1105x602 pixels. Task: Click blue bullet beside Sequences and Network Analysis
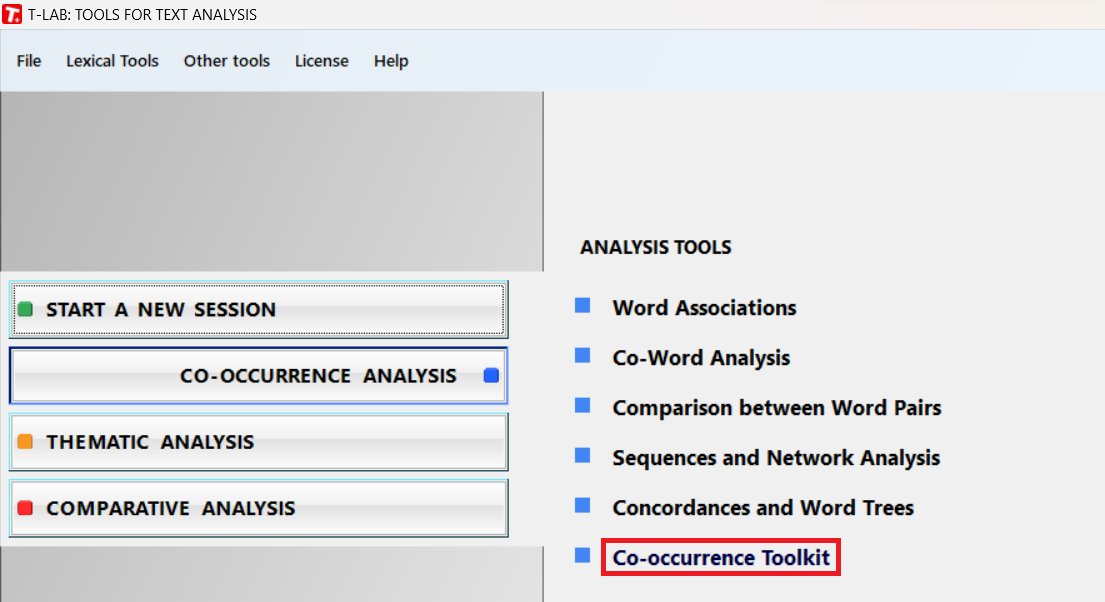pyautogui.click(x=582, y=455)
